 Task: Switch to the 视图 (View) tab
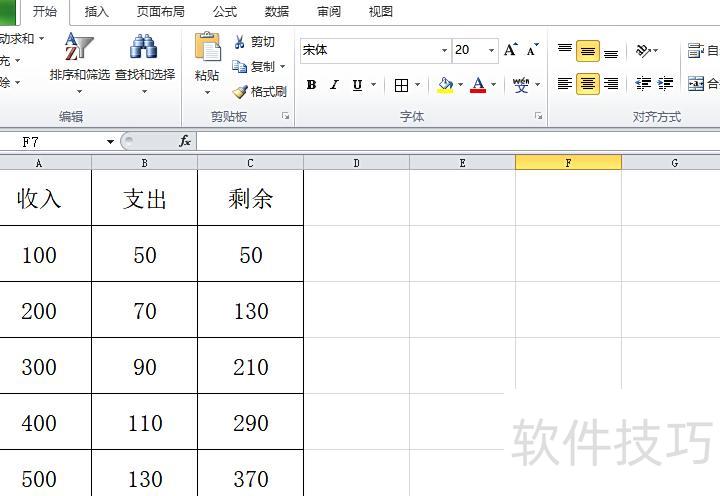(380, 11)
